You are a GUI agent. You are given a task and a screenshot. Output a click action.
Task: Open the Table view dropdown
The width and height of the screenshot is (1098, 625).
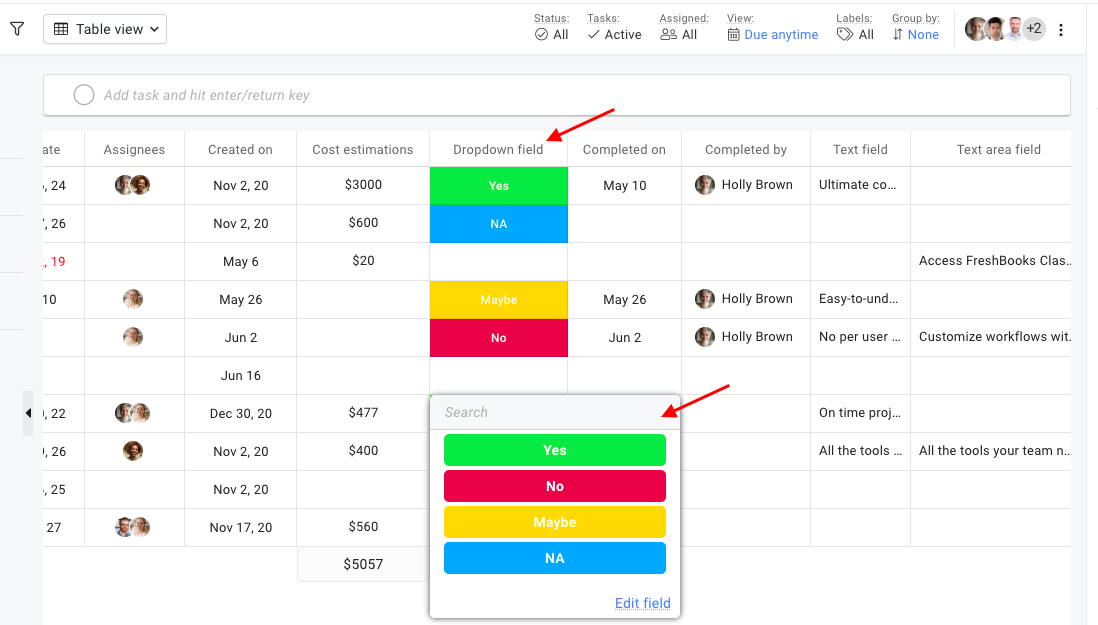click(105, 29)
